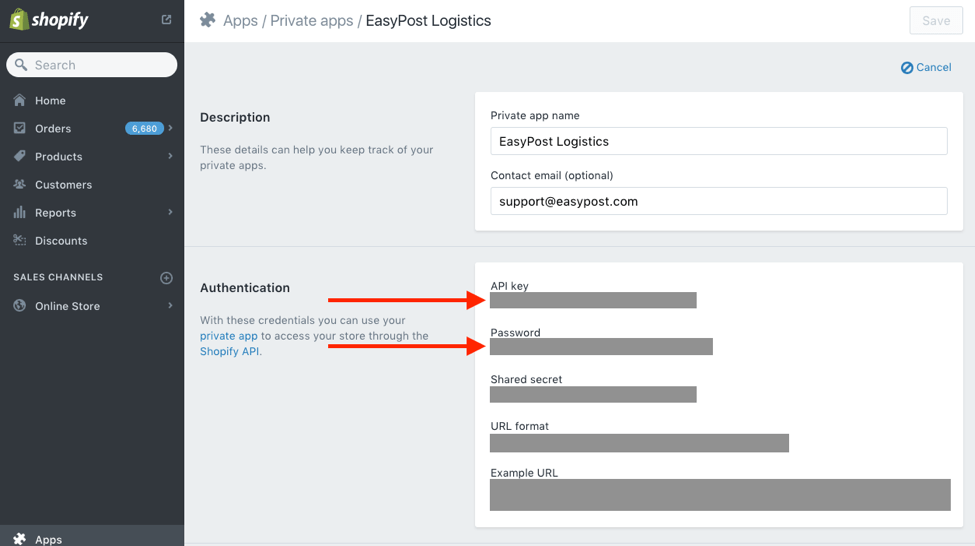This screenshot has height=546, width=975.
Task: Expand the Reports submenu chevron
Action: coord(170,212)
